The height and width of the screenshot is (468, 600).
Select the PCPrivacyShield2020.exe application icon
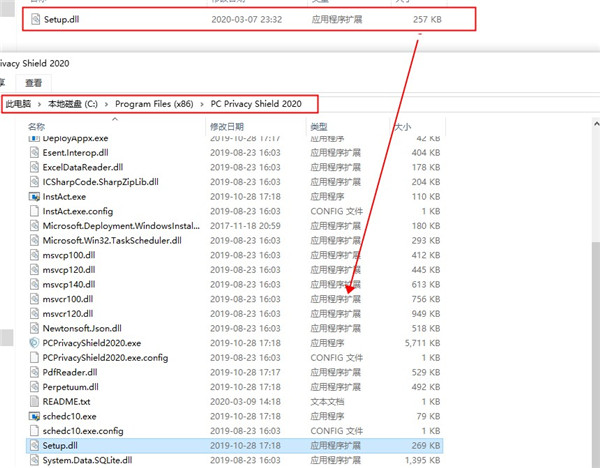click(34, 342)
